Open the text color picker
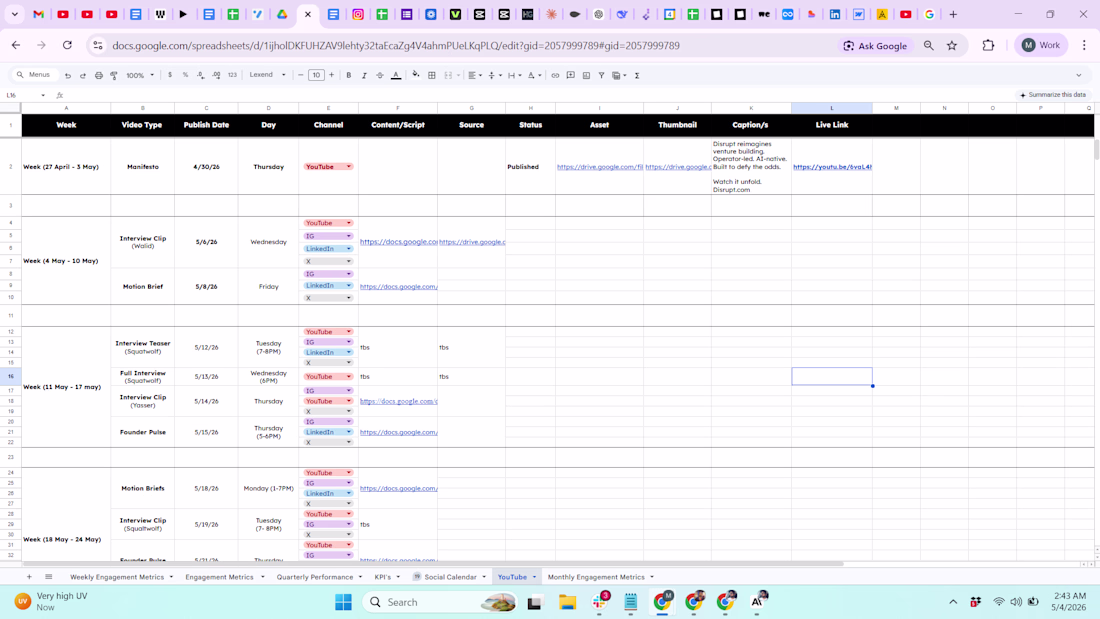The height and width of the screenshot is (619, 1100). coord(396,75)
